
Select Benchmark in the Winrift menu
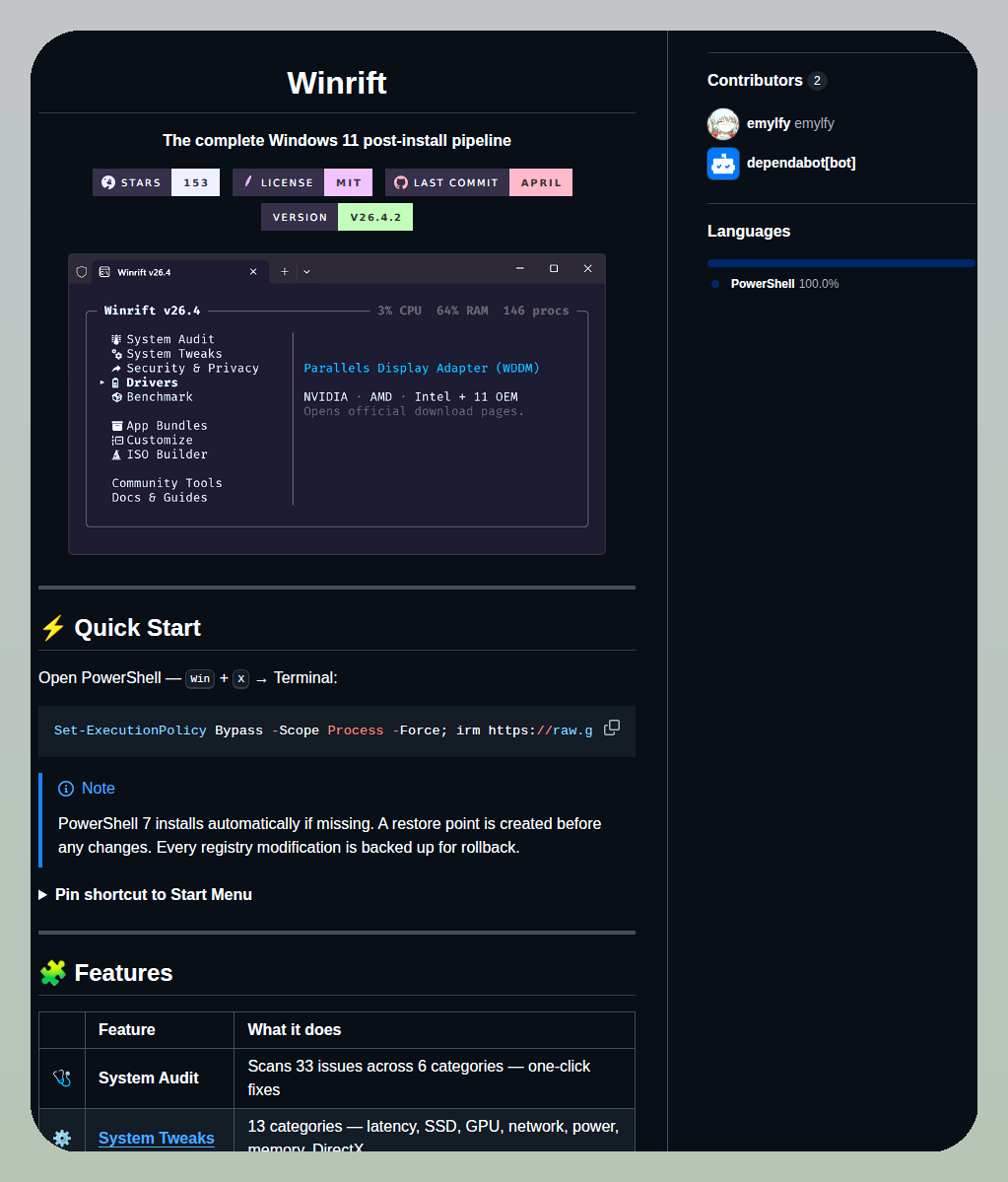click(x=152, y=396)
